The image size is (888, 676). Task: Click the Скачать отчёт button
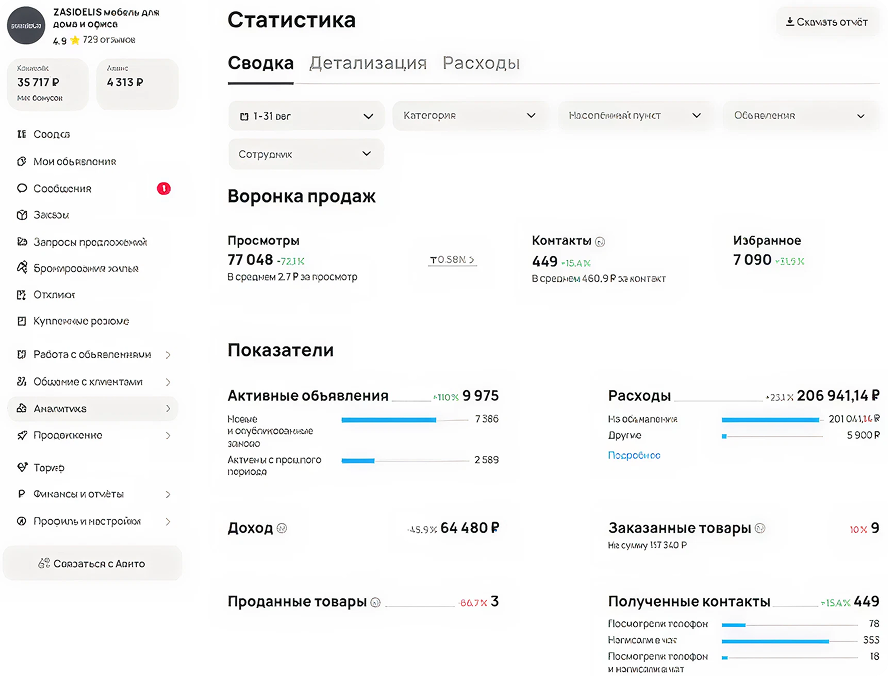pyautogui.click(x=826, y=22)
